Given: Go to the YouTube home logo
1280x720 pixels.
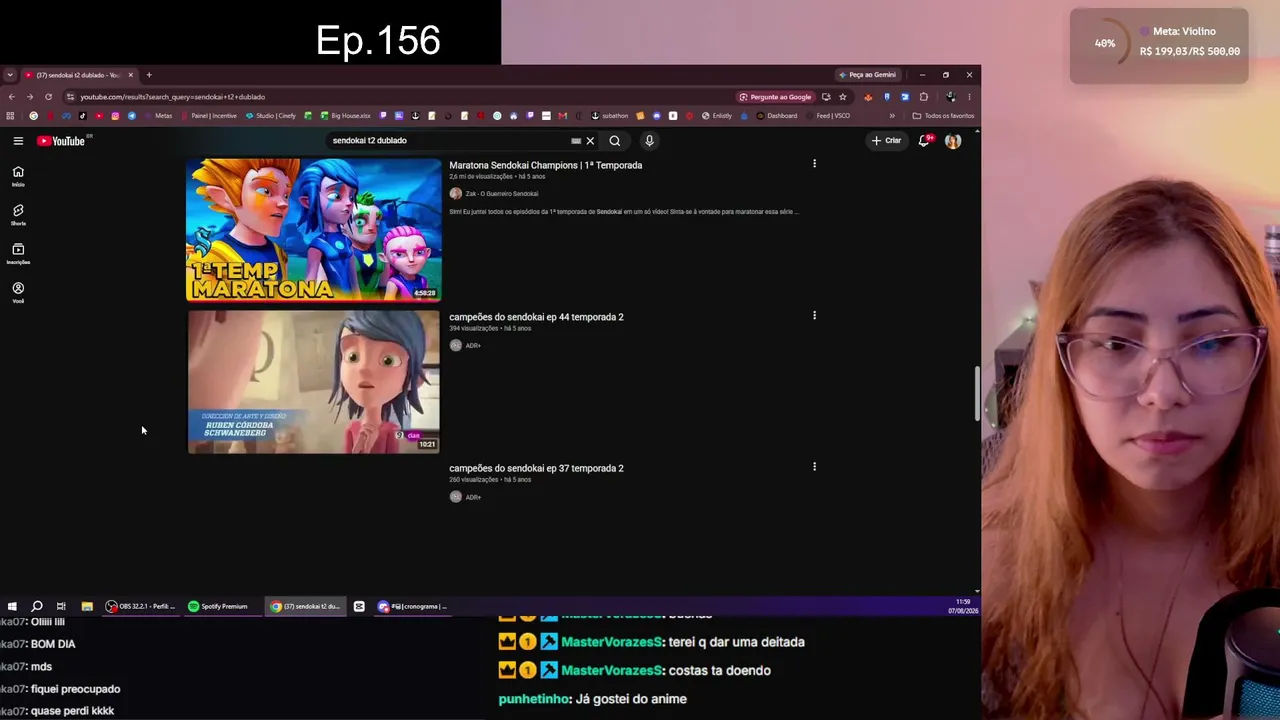Looking at the screenshot, I should (x=61, y=141).
